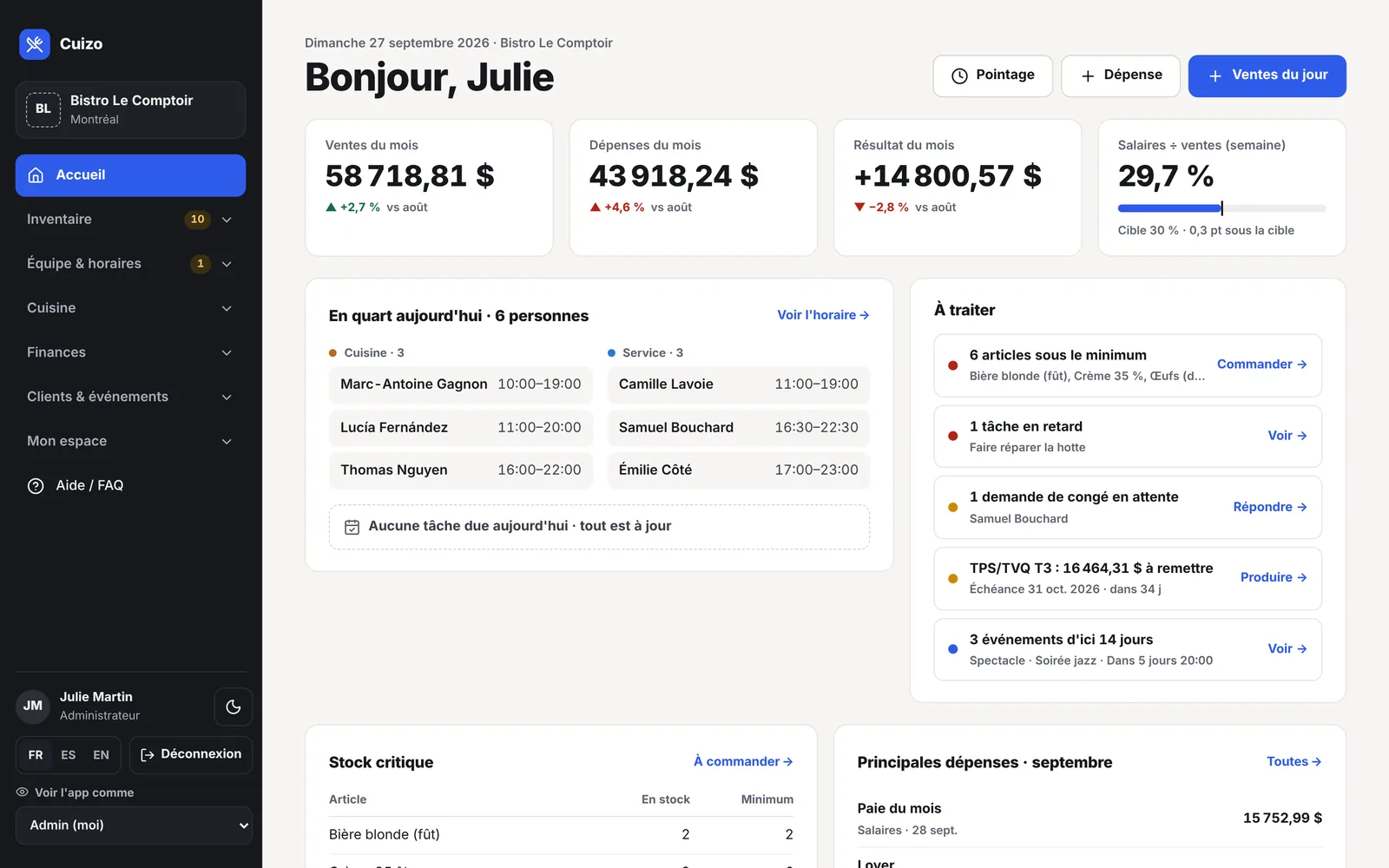Click the Dépenses du mois 43 918,24 $ card
The height and width of the screenshot is (868, 1389).
(693, 187)
